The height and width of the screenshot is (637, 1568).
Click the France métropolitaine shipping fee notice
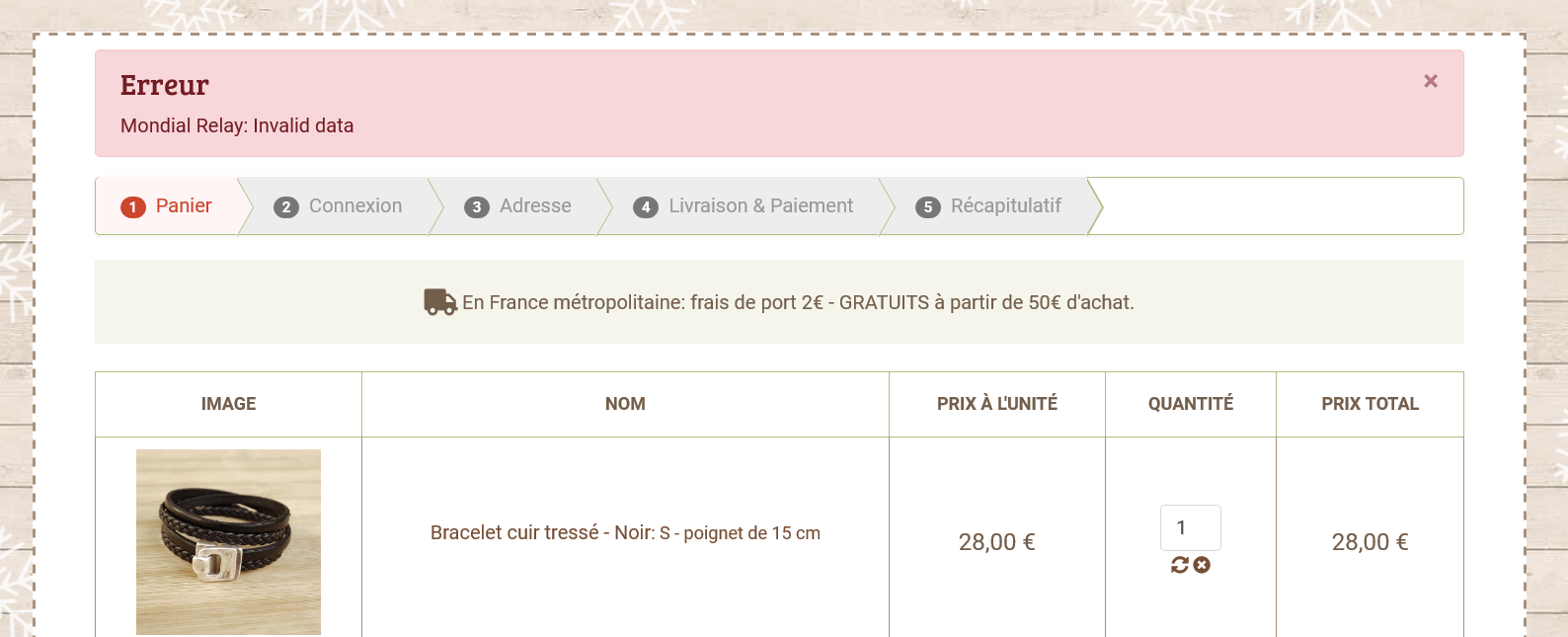tap(798, 303)
